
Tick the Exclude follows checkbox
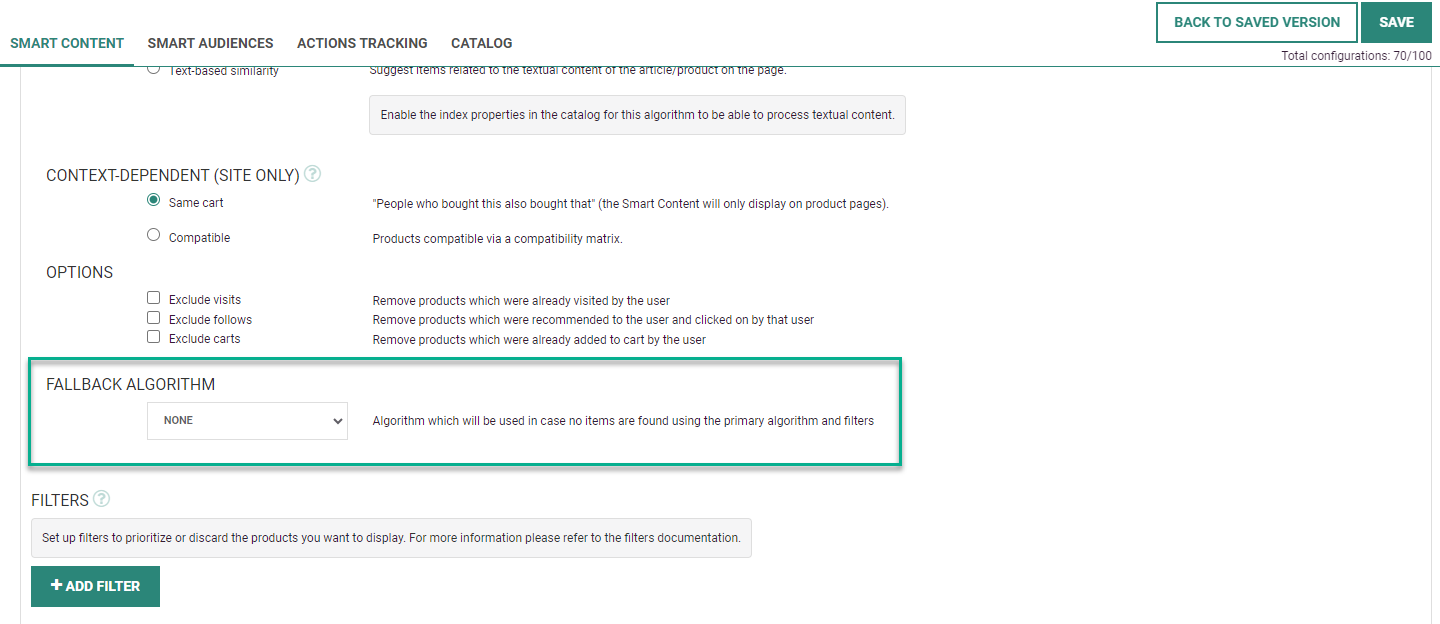click(x=153, y=318)
